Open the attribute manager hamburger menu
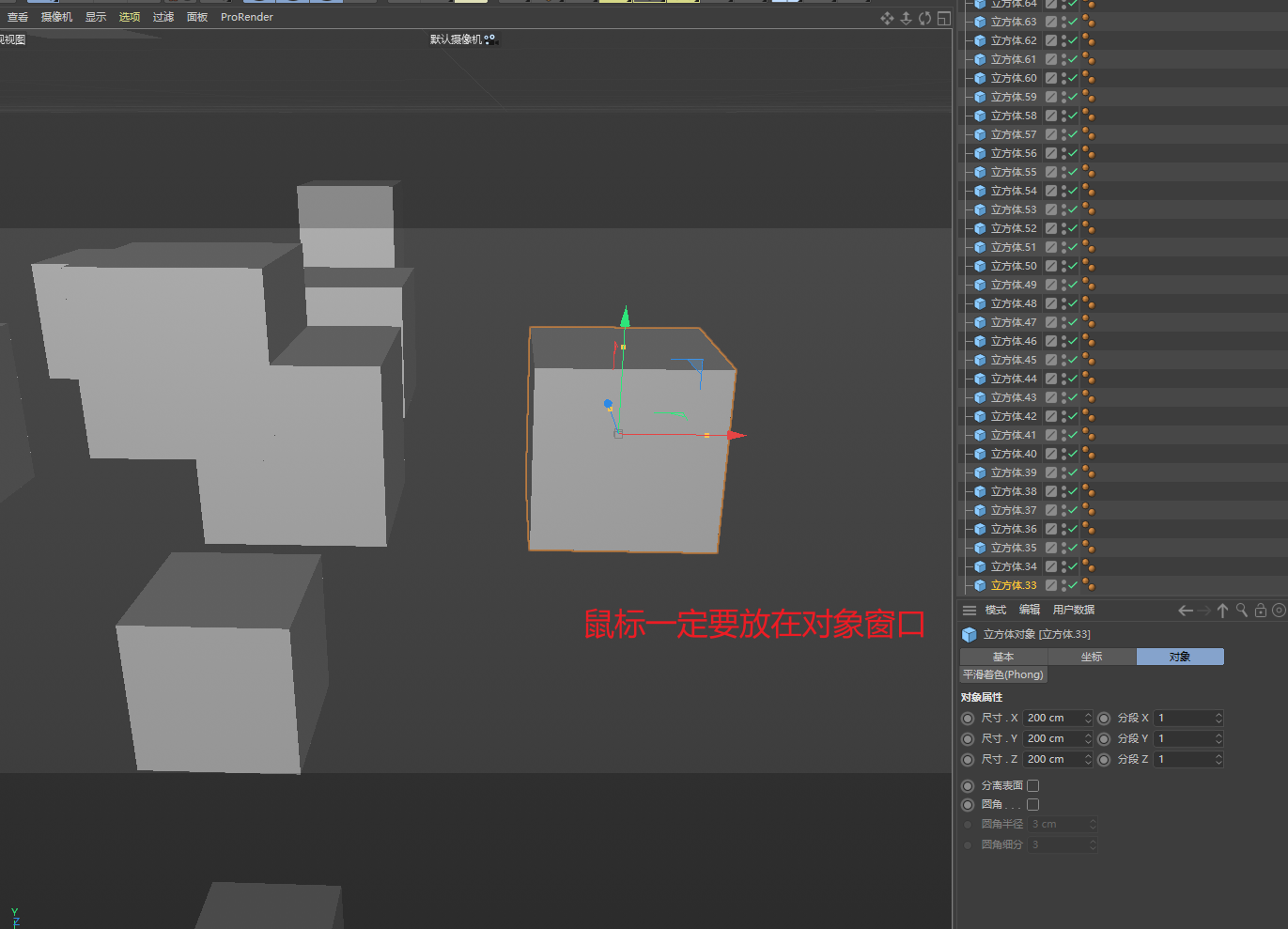1288x929 pixels. (x=970, y=611)
